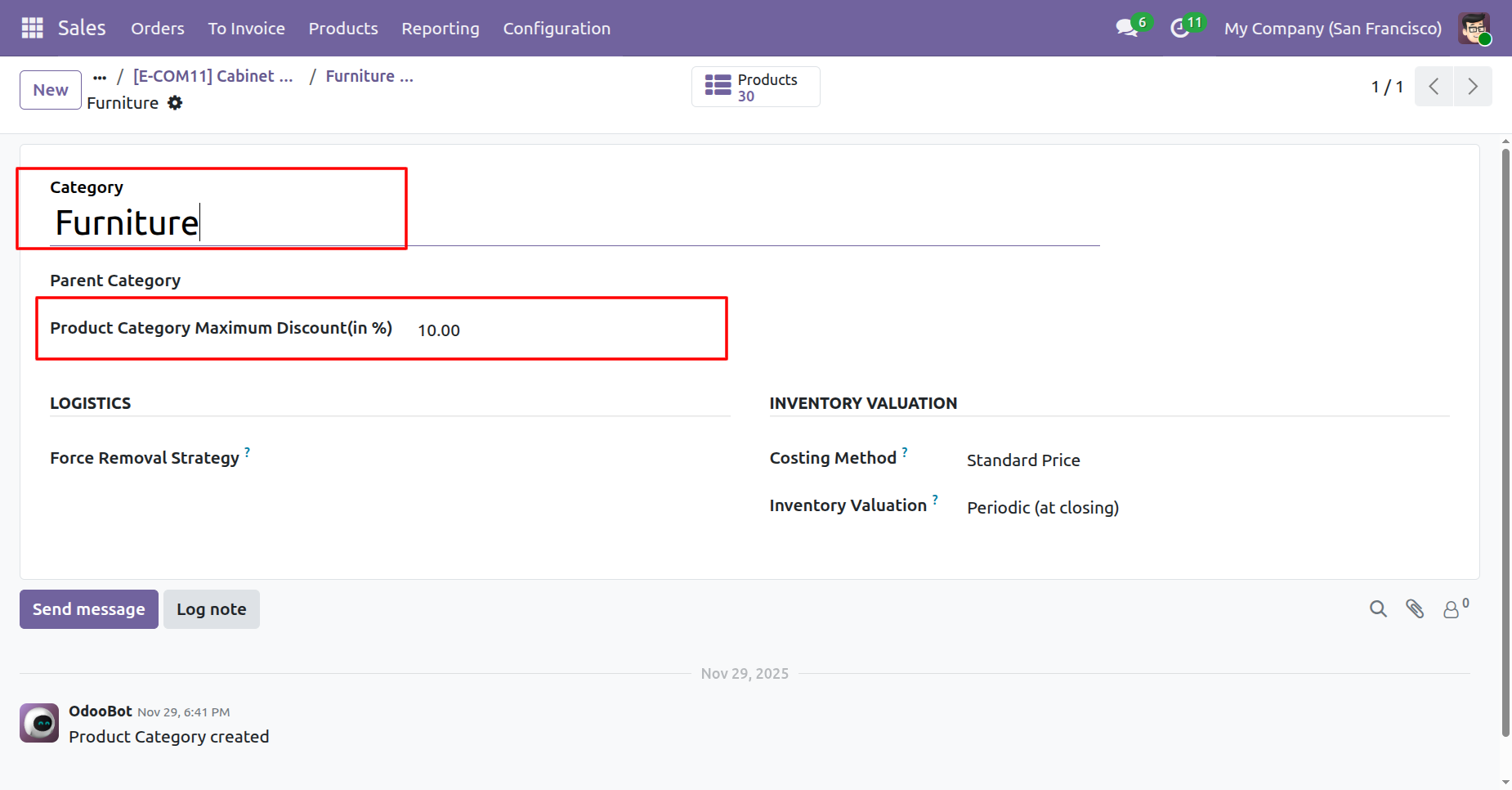
Task: Open the Configuration menu
Action: pos(557,29)
